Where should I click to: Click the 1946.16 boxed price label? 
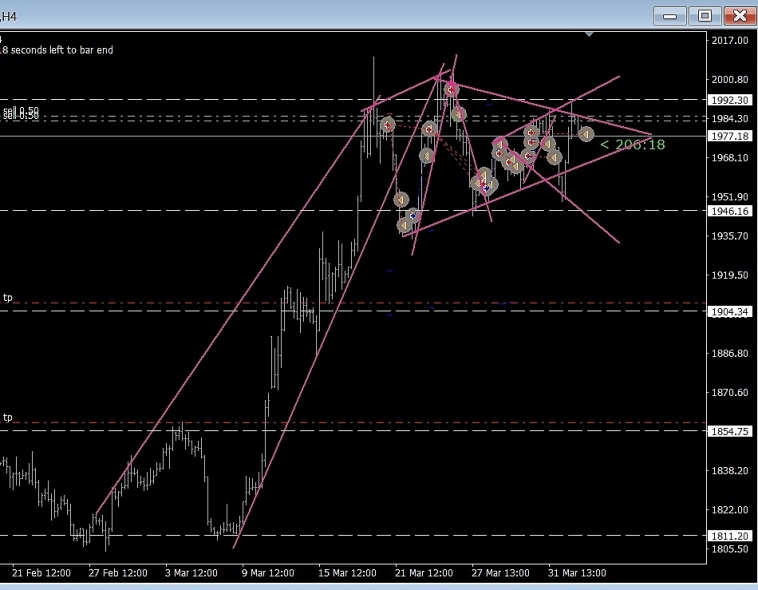[730, 211]
